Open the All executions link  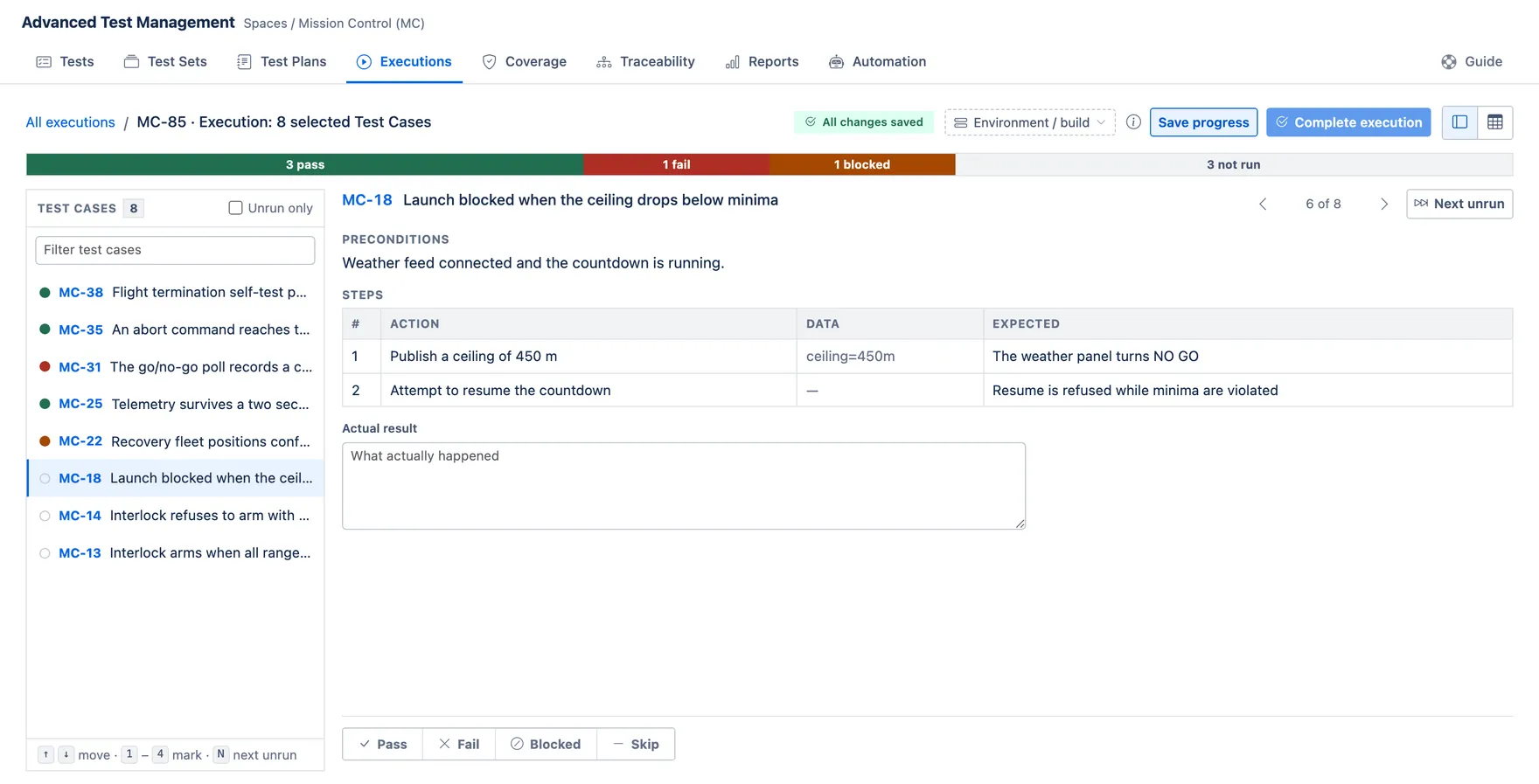tap(70, 122)
